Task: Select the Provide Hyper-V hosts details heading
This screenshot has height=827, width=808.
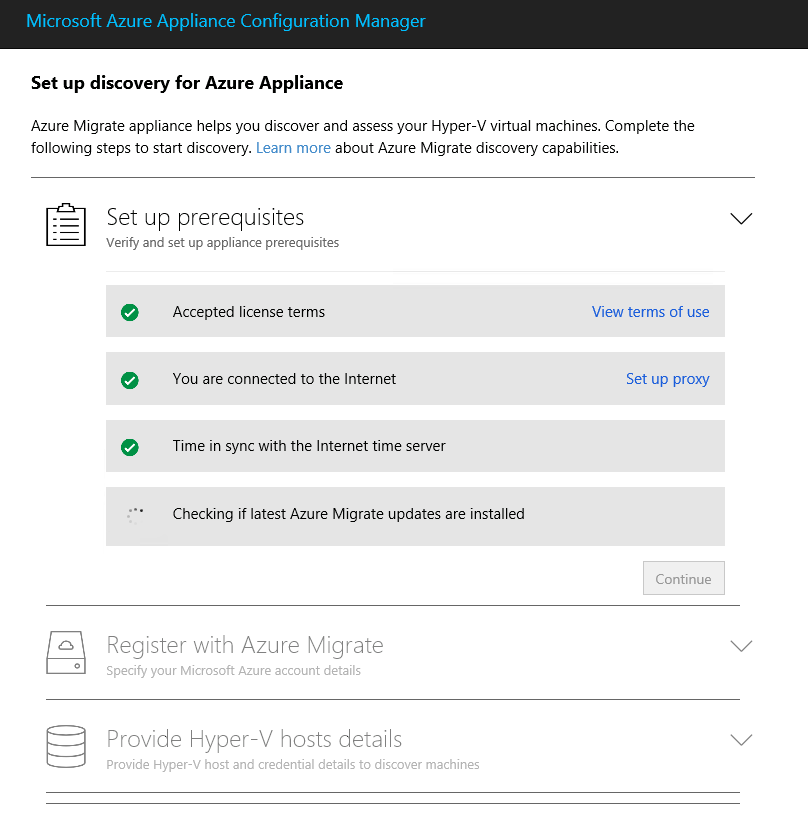Action: 254,739
